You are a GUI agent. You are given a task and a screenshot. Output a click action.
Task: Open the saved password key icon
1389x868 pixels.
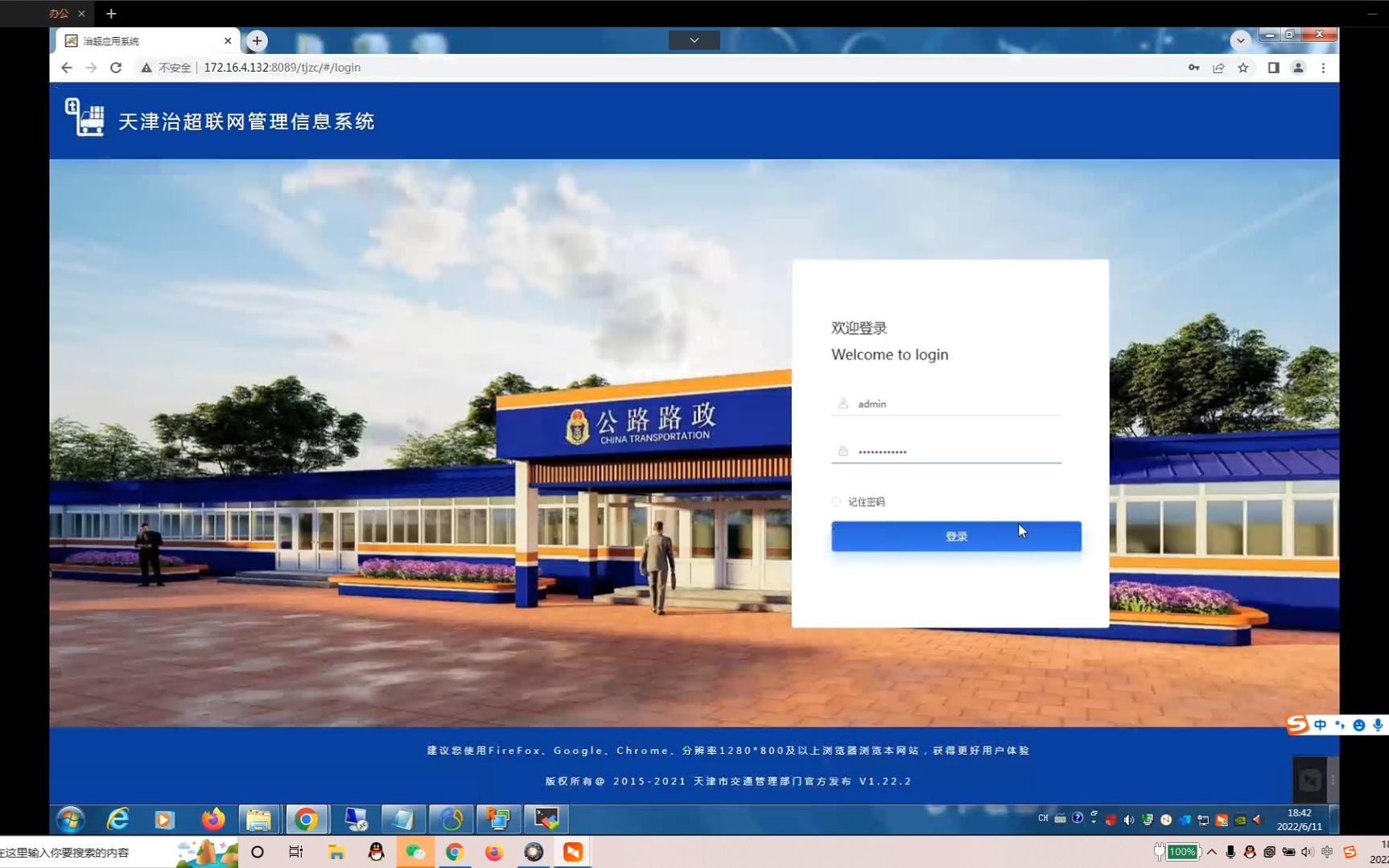(x=1193, y=68)
